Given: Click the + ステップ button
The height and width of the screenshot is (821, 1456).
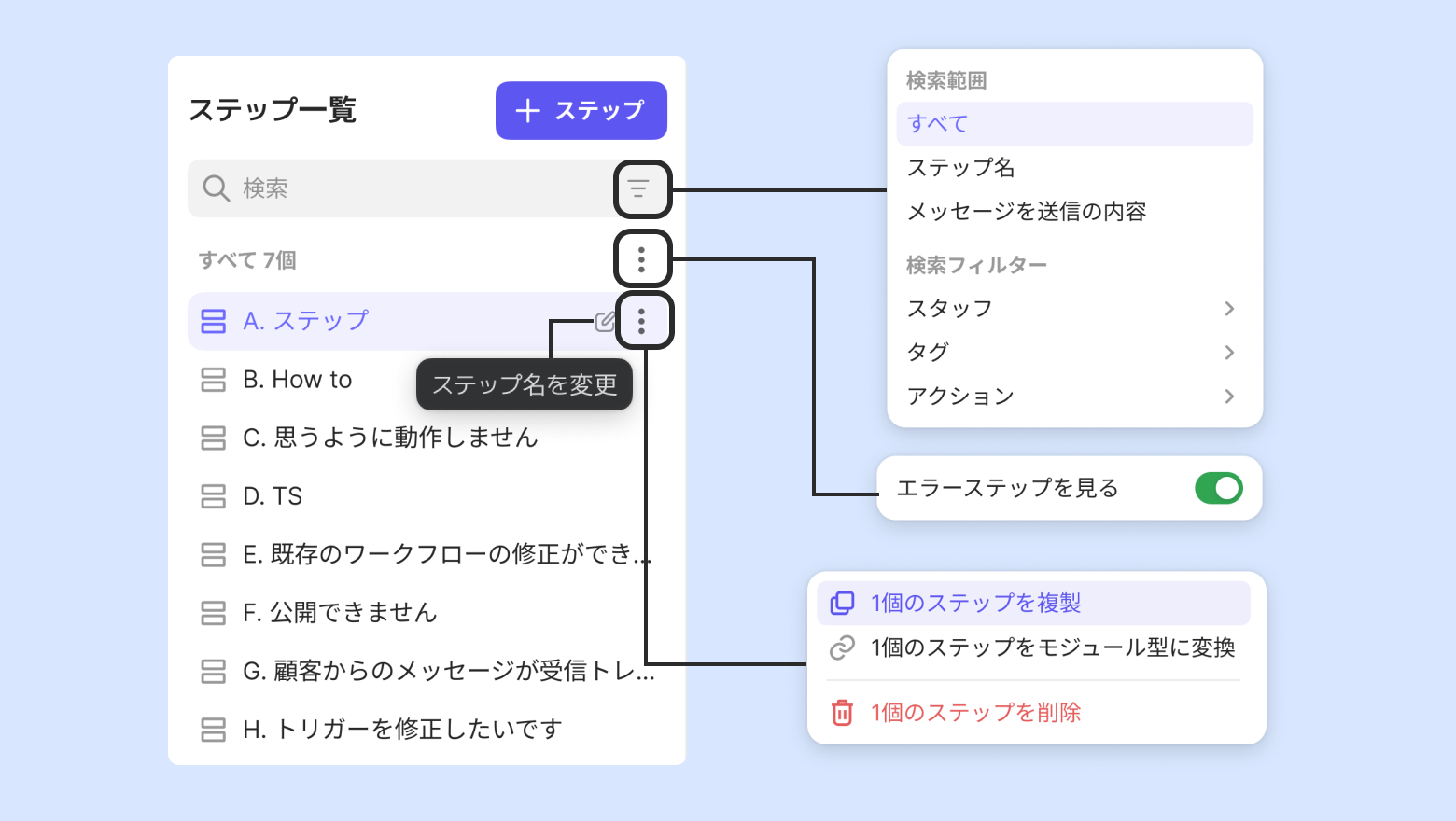Looking at the screenshot, I should (x=581, y=111).
